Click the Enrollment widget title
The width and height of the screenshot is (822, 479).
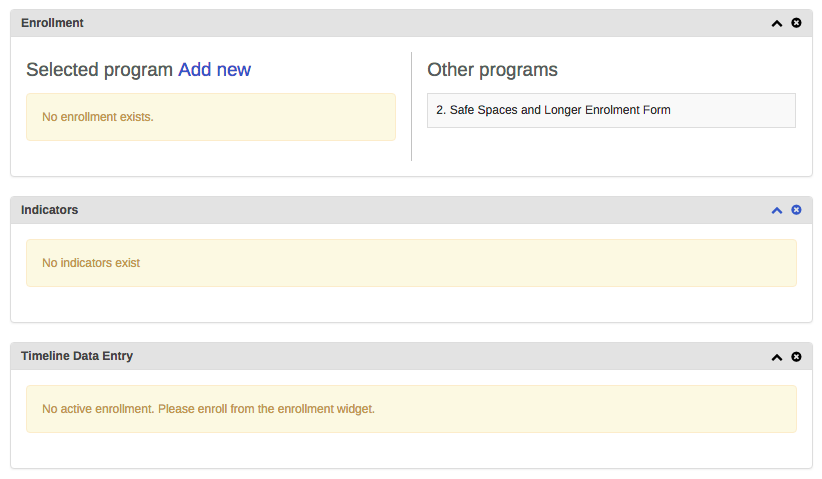[52, 23]
